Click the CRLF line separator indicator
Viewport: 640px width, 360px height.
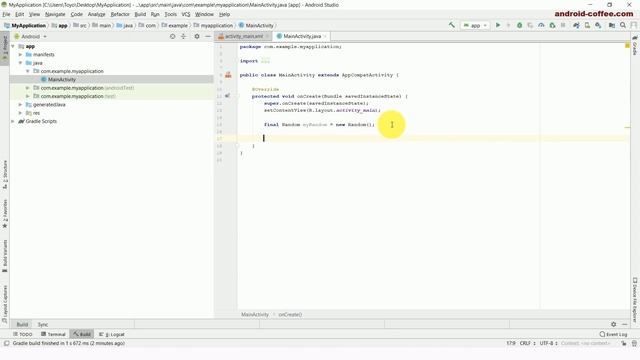pos(527,343)
